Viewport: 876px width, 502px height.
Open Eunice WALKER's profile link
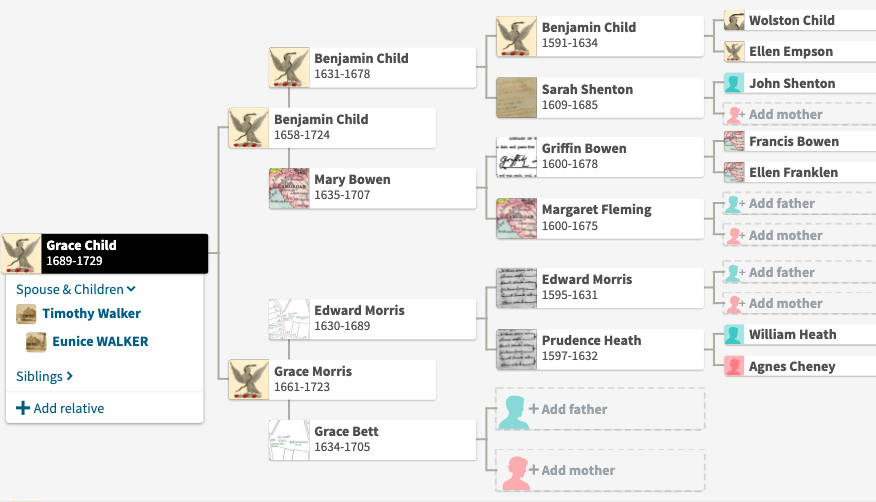[x=101, y=341]
